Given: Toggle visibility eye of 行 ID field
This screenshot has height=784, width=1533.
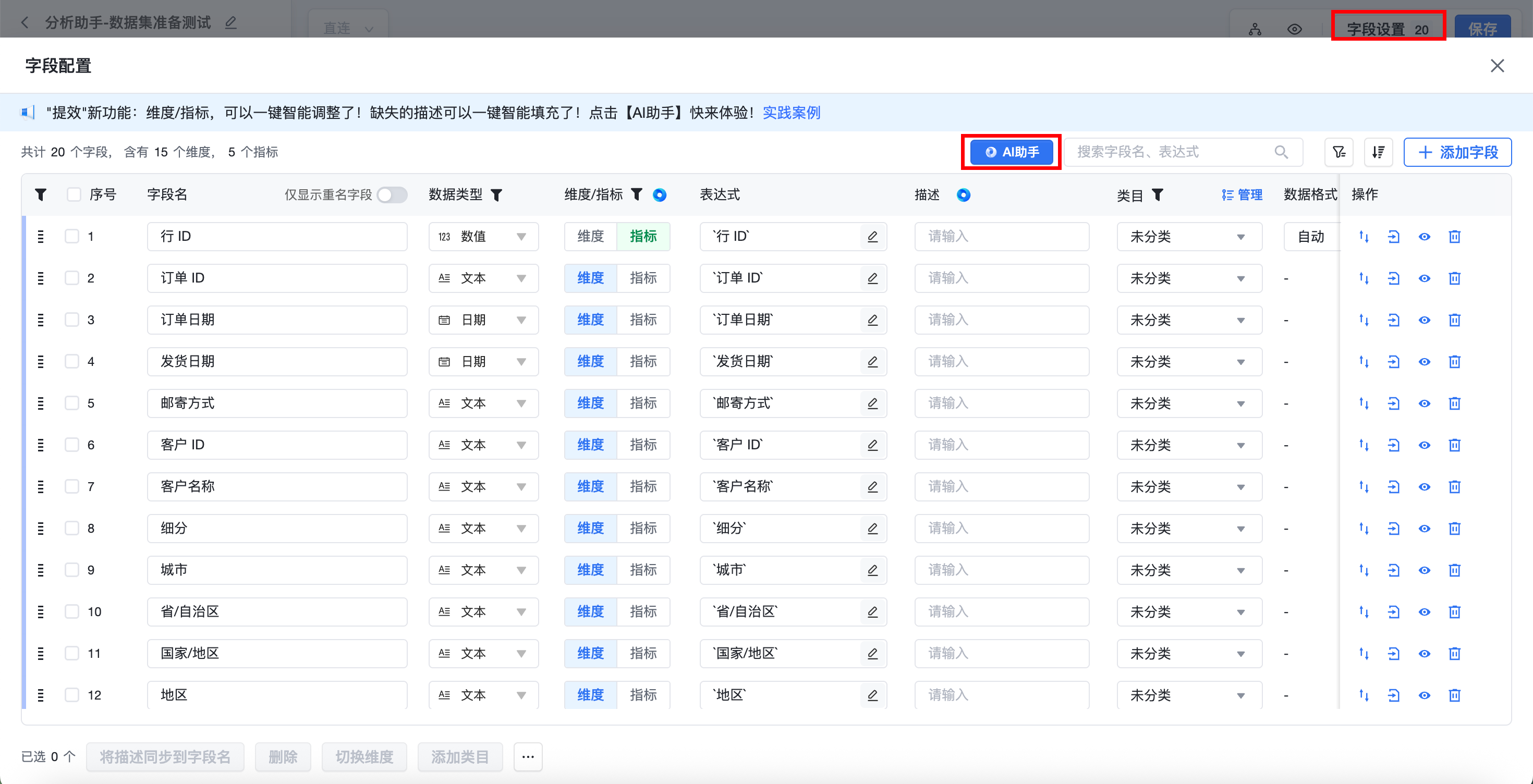Looking at the screenshot, I should [1424, 237].
